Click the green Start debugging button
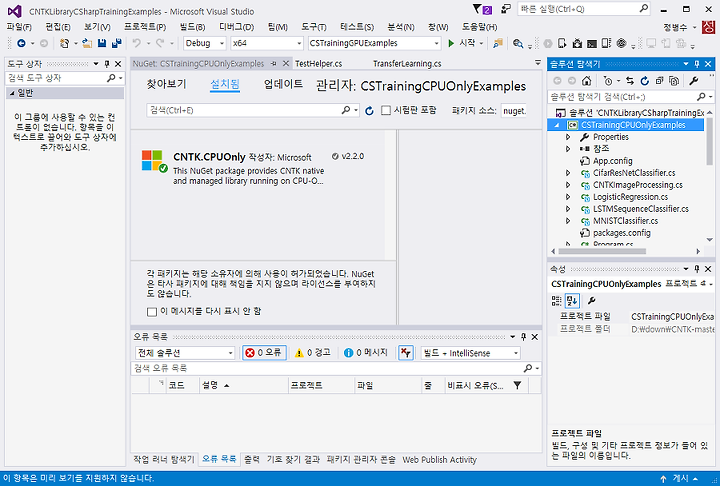The width and height of the screenshot is (720, 486). click(x=462, y=43)
